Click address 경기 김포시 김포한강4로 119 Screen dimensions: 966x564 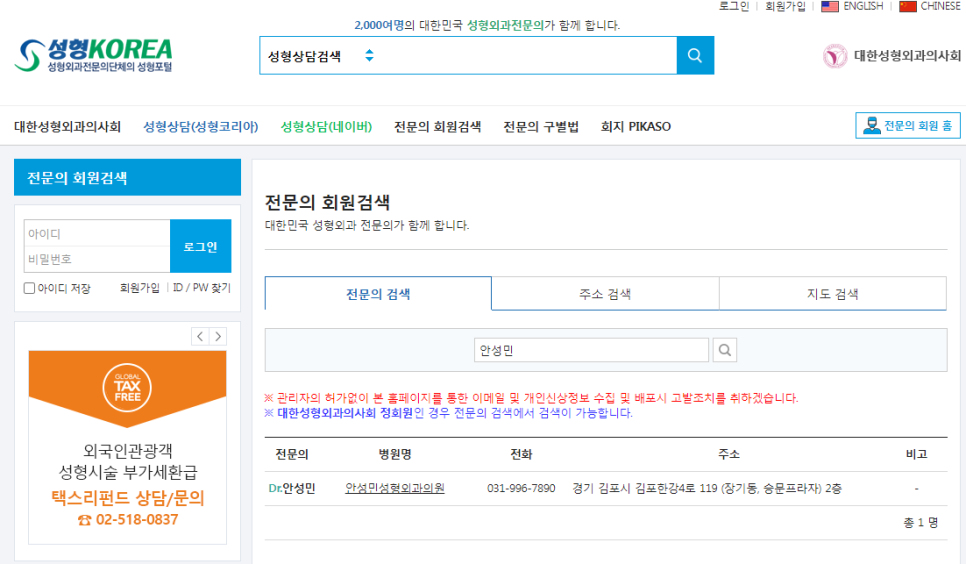point(707,488)
